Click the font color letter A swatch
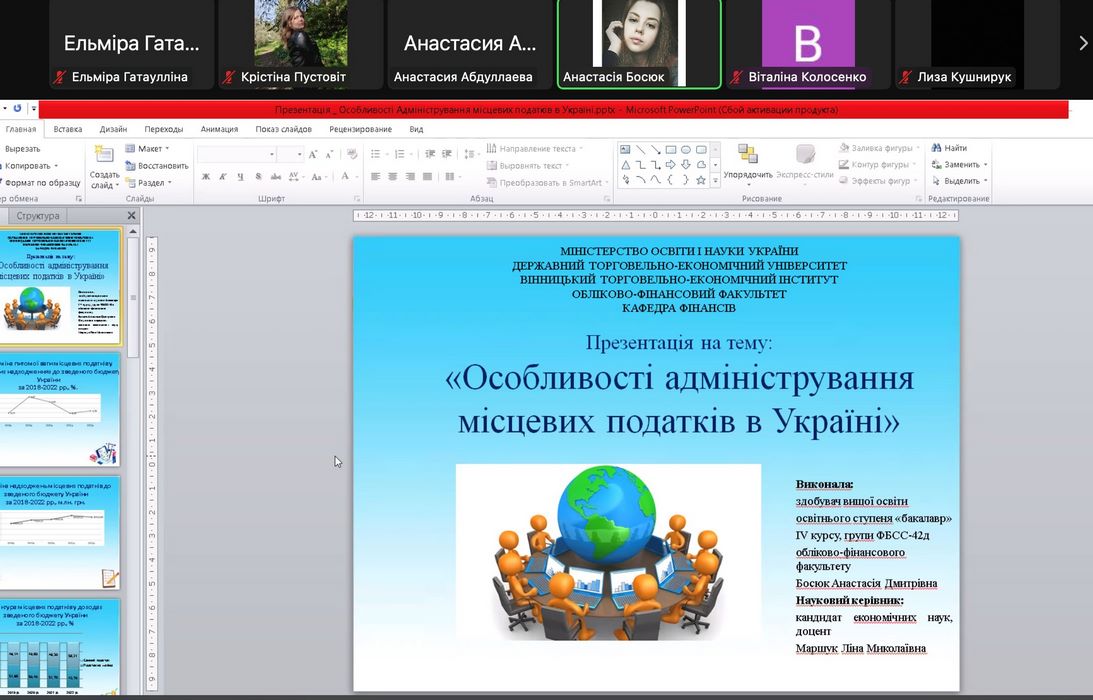The width and height of the screenshot is (1093, 700). pos(345,177)
